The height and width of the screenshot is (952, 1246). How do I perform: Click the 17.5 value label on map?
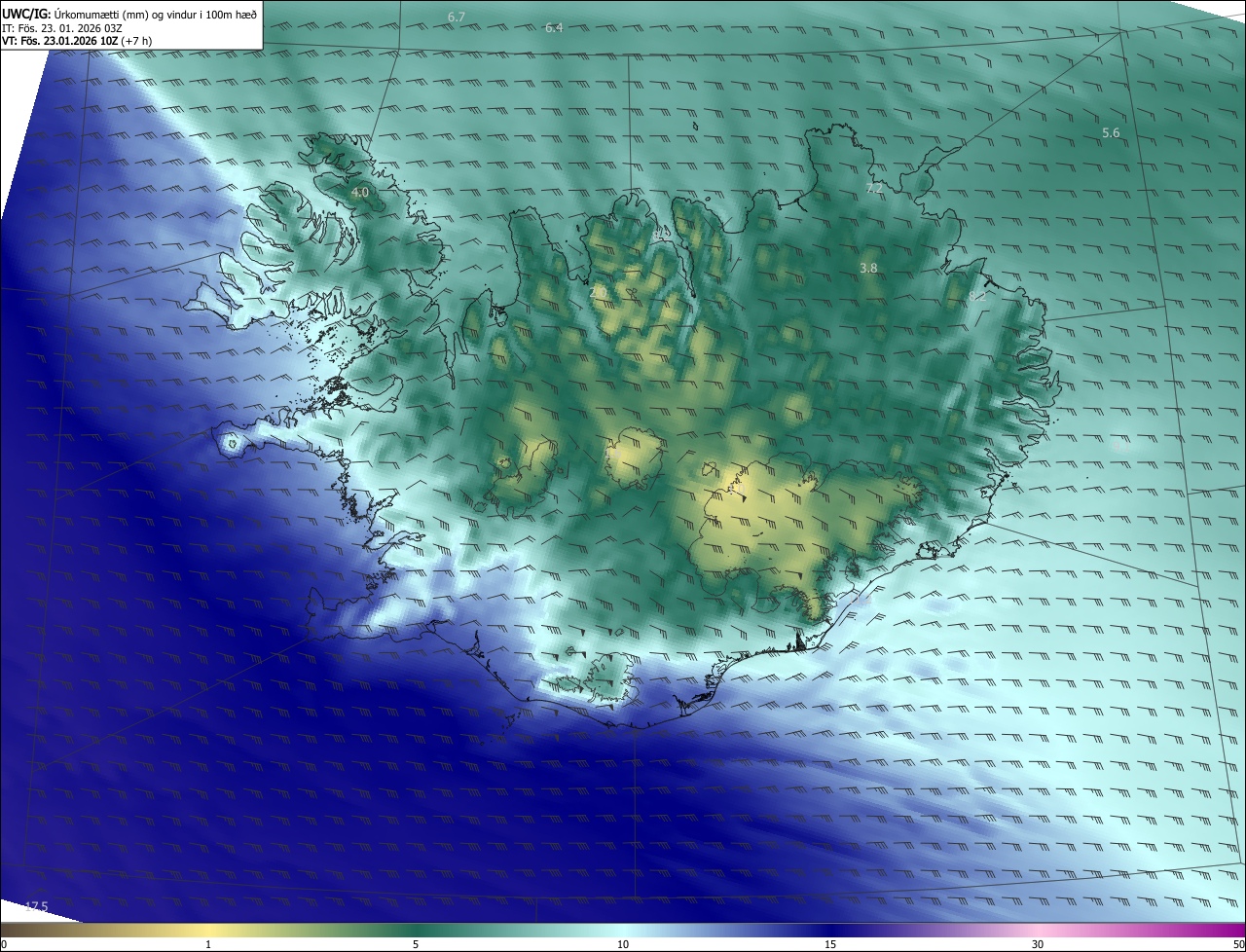click(37, 906)
